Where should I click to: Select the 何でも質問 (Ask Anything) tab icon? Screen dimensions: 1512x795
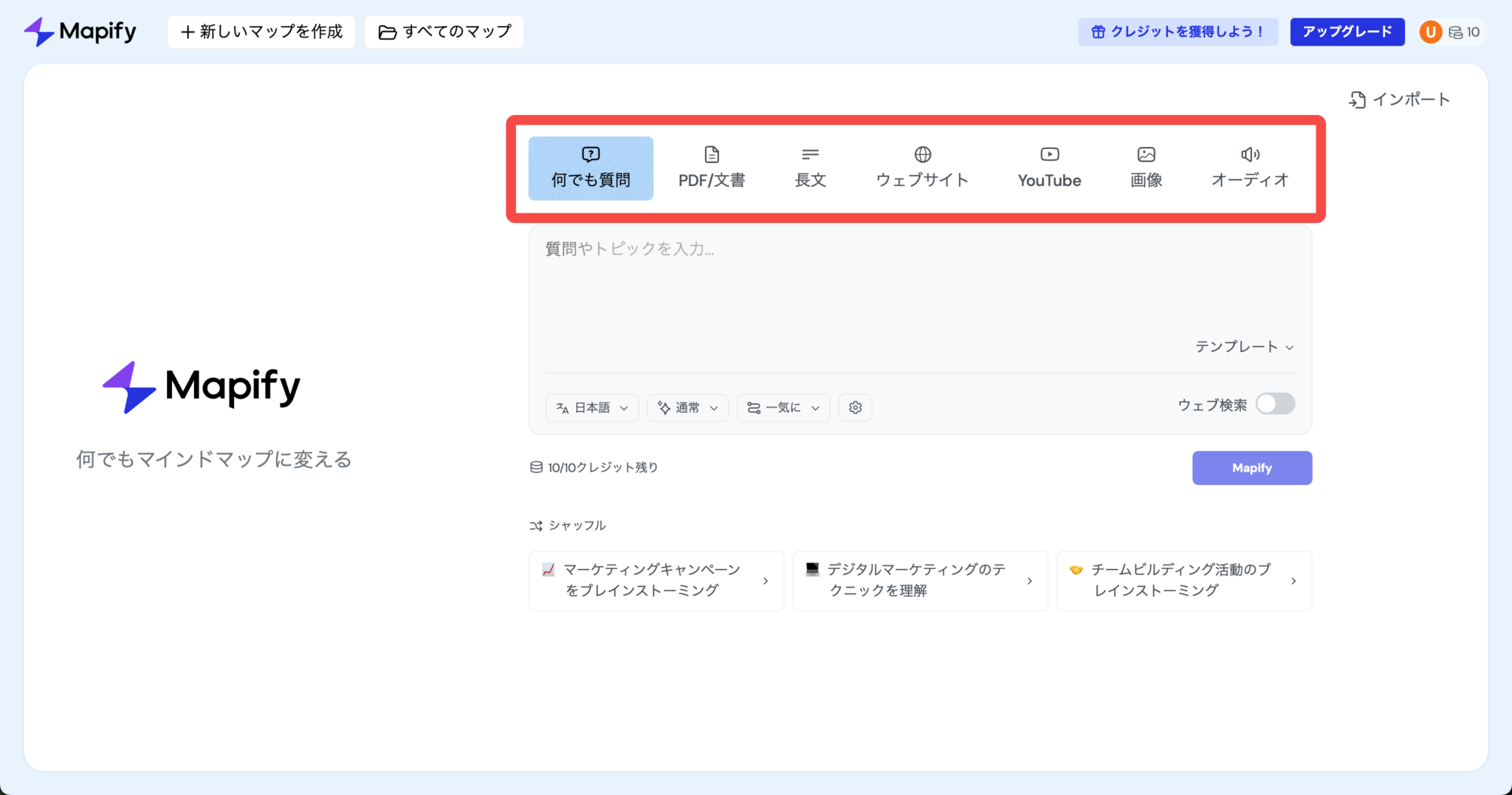[591, 154]
